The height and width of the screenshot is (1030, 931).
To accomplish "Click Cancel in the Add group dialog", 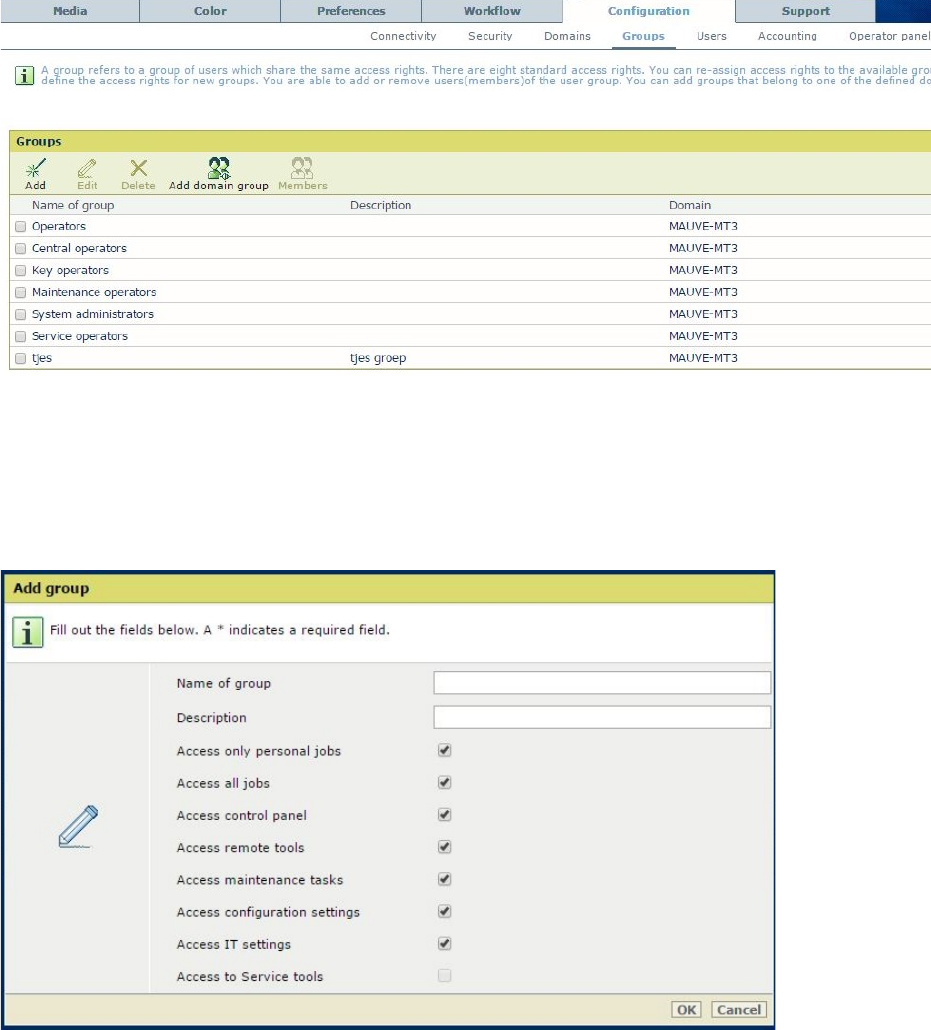I will [738, 1010].
